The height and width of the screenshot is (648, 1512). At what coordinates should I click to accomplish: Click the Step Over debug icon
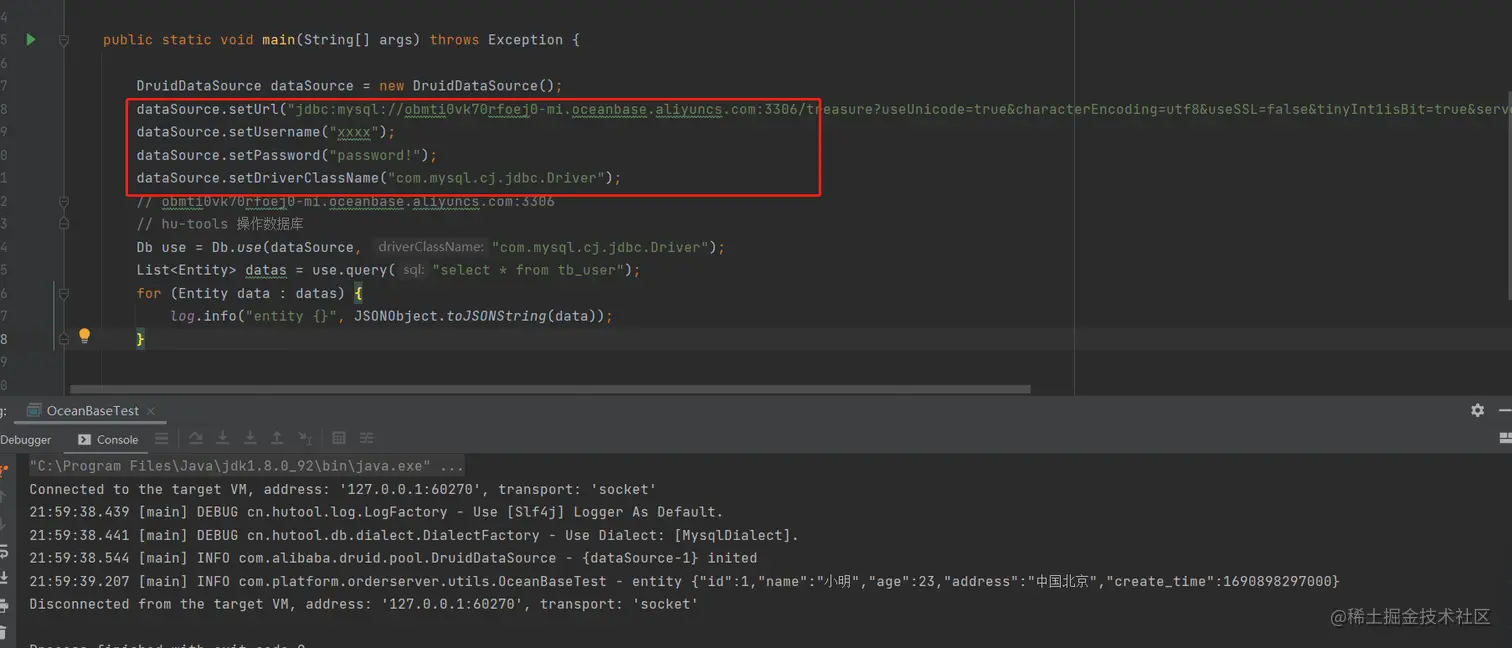(x=196, y=438)
